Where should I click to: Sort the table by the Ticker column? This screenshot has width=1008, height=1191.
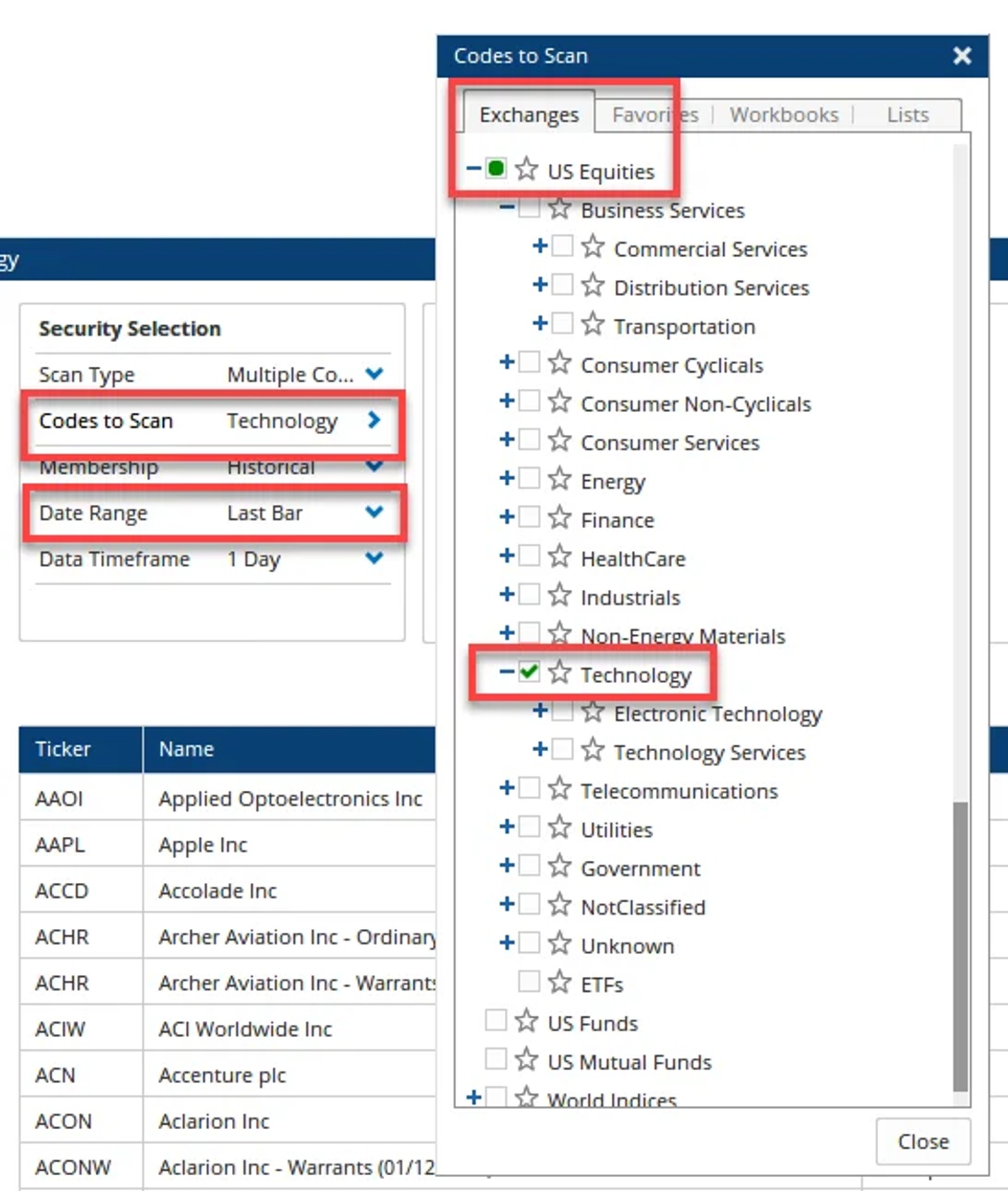[x=81, y=749]
